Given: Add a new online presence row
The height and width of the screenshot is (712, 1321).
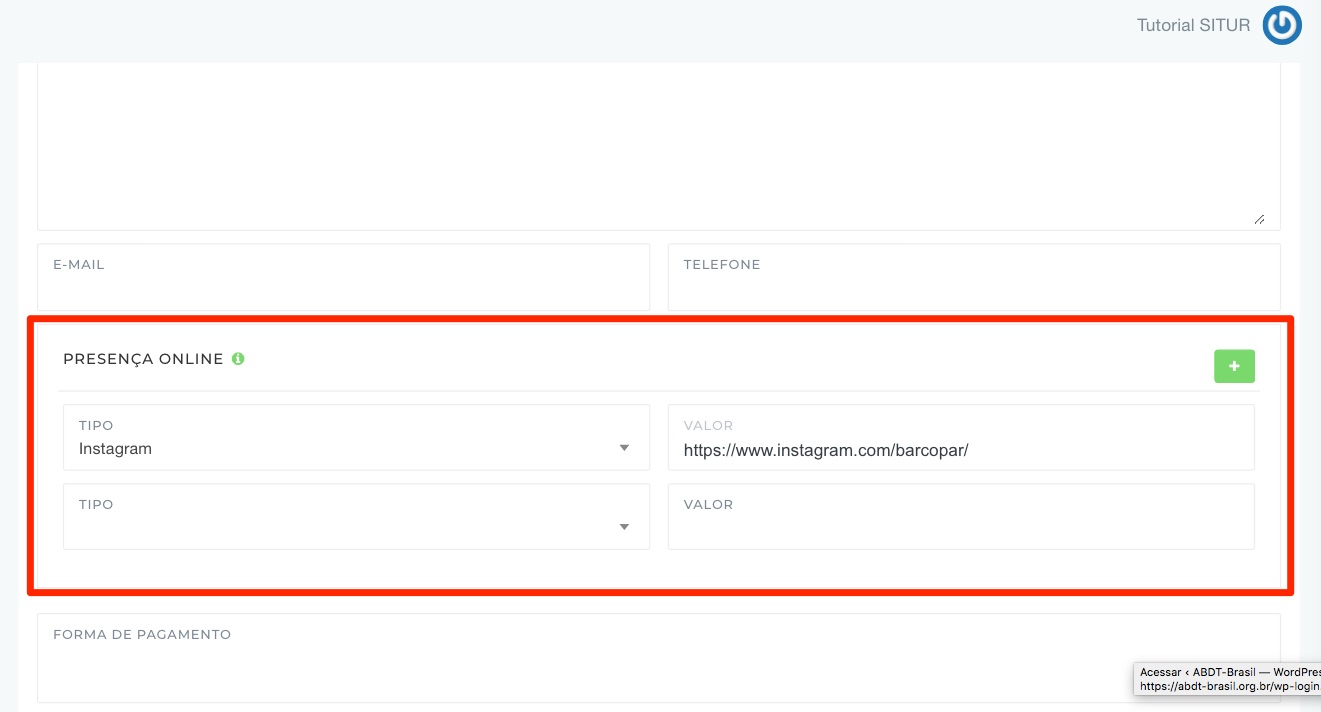Looking at the screenshot, I should (1234, 367).
